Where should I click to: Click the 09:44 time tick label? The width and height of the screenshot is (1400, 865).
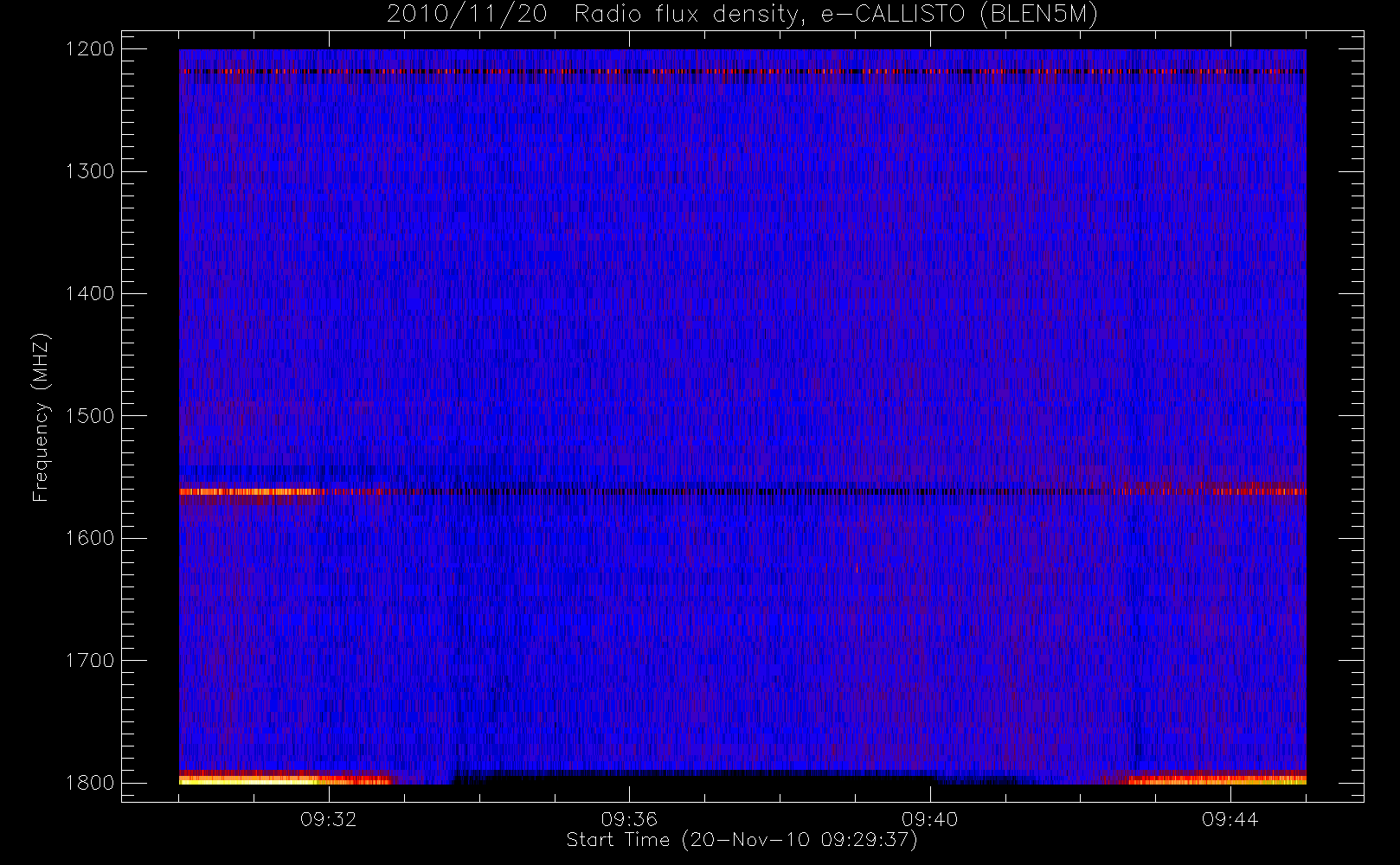[1230, 819]
